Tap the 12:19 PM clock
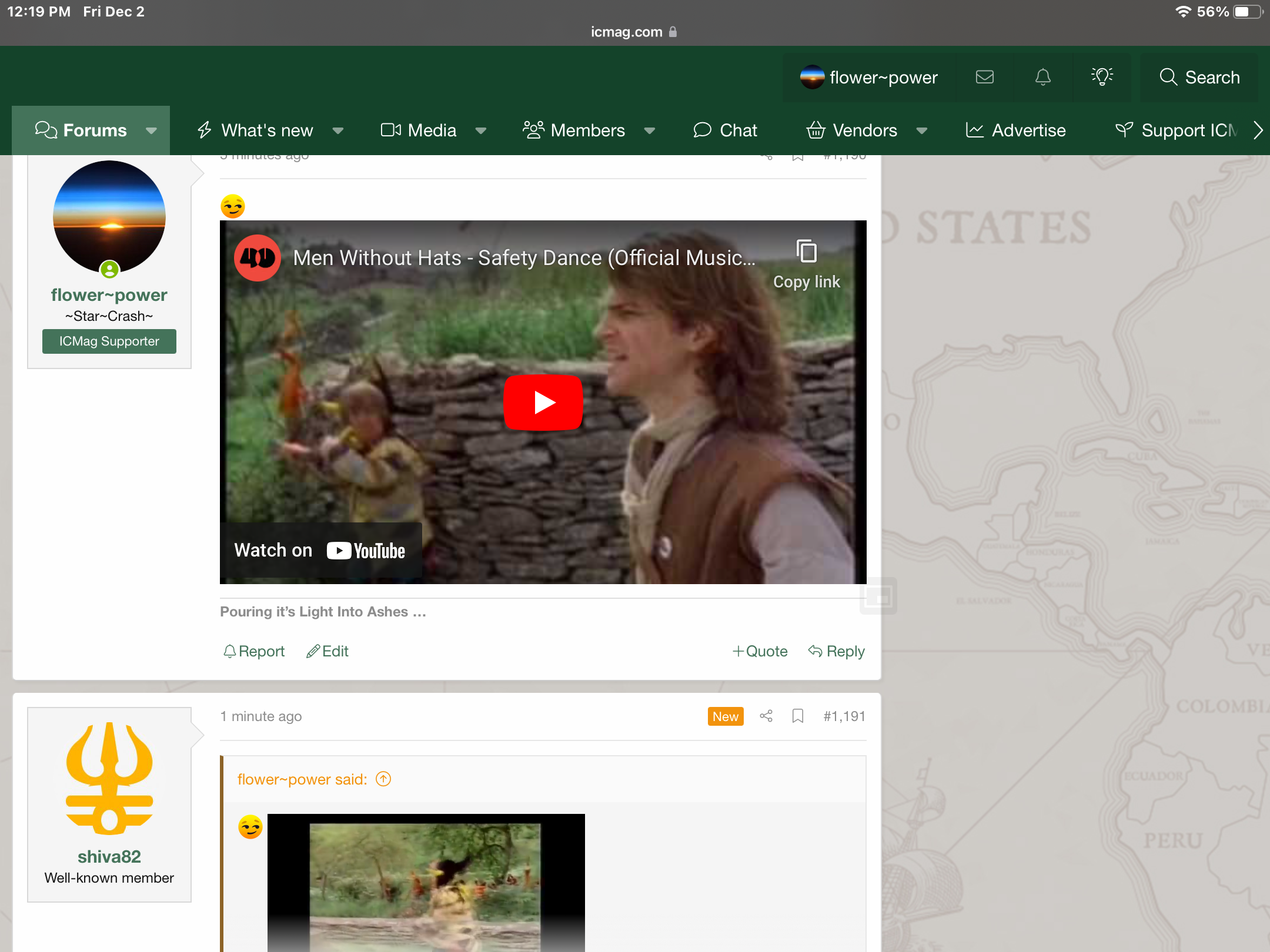Screen dimensions: 1270x952 point(39,11)
